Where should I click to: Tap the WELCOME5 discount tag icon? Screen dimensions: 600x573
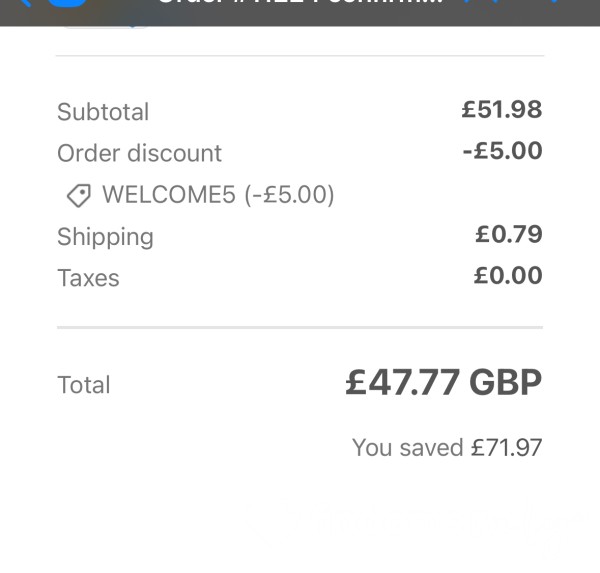(79, 195)
